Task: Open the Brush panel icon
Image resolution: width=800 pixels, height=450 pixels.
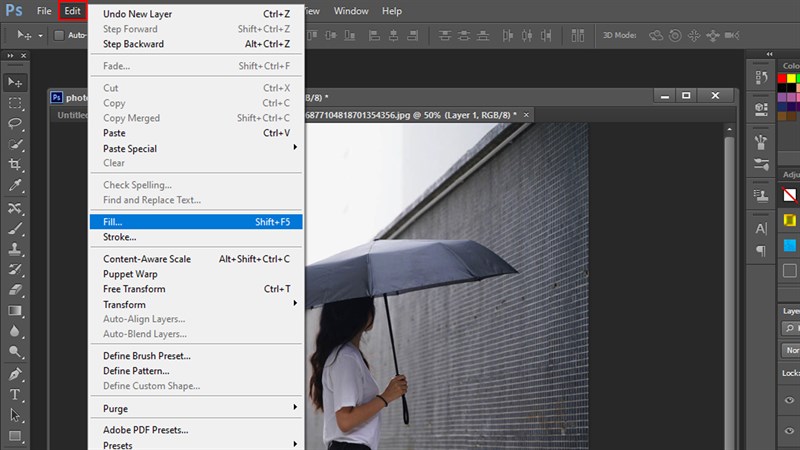Action: coord(761,142)
